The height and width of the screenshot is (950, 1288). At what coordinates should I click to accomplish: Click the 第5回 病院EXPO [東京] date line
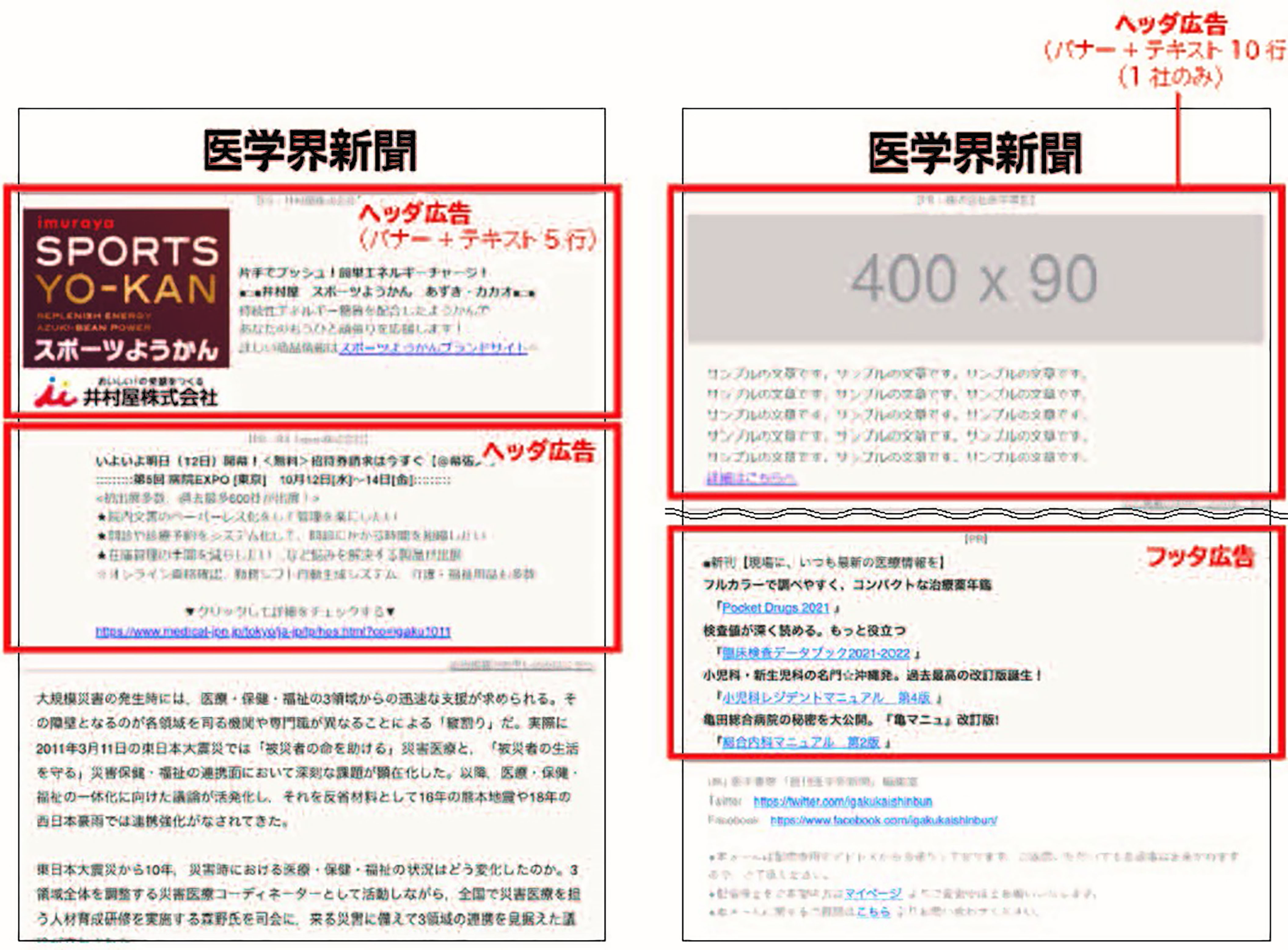coord(273,480)
